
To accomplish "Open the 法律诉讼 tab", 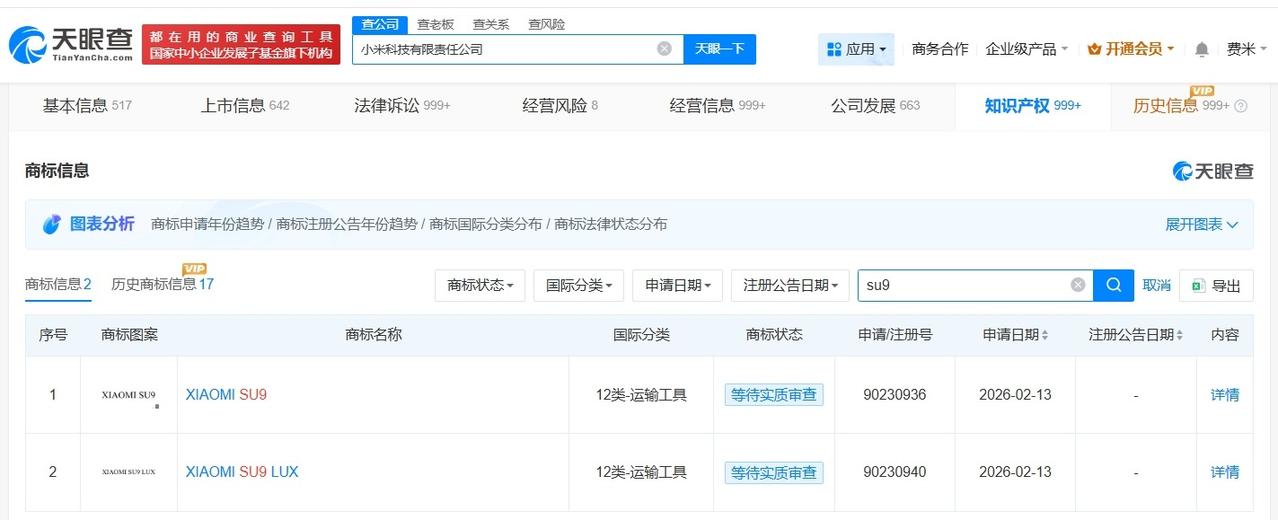I will tap(402, 105).
